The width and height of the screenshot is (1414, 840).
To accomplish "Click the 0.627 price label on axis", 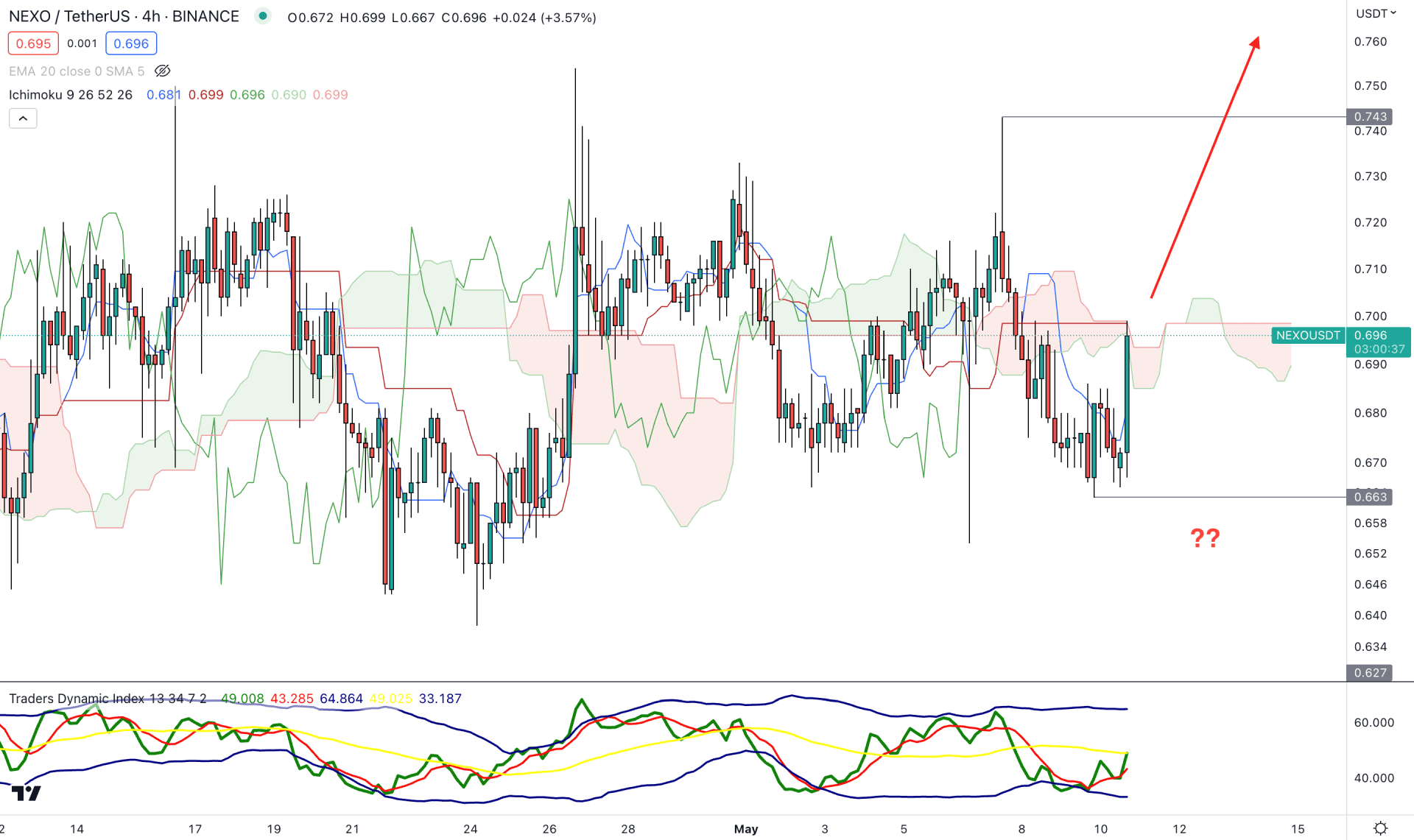I will point(1370,672).
